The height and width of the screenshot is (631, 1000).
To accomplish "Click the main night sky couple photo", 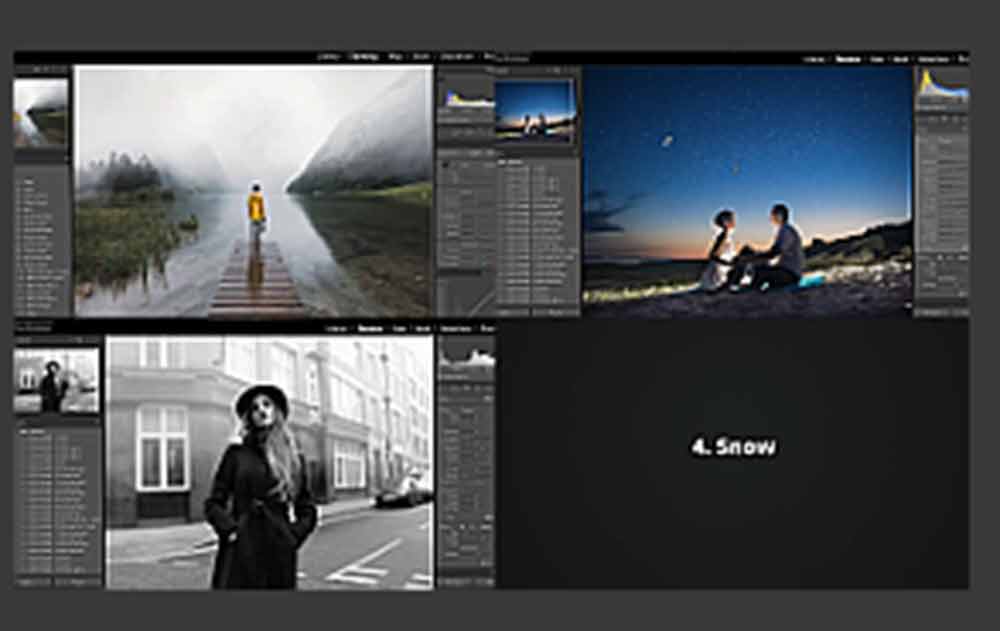I will tap(747, 191).
